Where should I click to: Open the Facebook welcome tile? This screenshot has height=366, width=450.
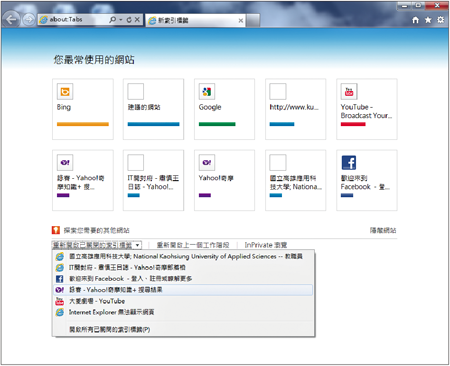(367, 180)
